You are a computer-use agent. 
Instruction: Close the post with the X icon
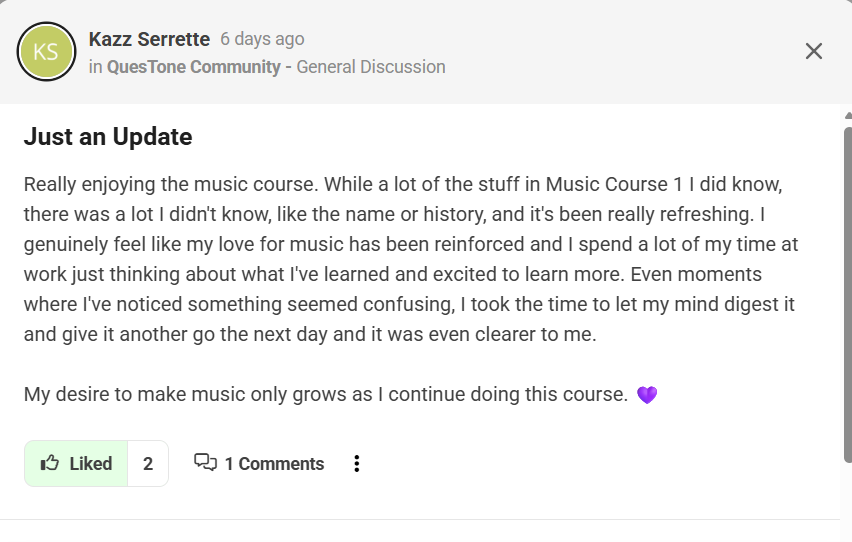(x=814, y=51)
